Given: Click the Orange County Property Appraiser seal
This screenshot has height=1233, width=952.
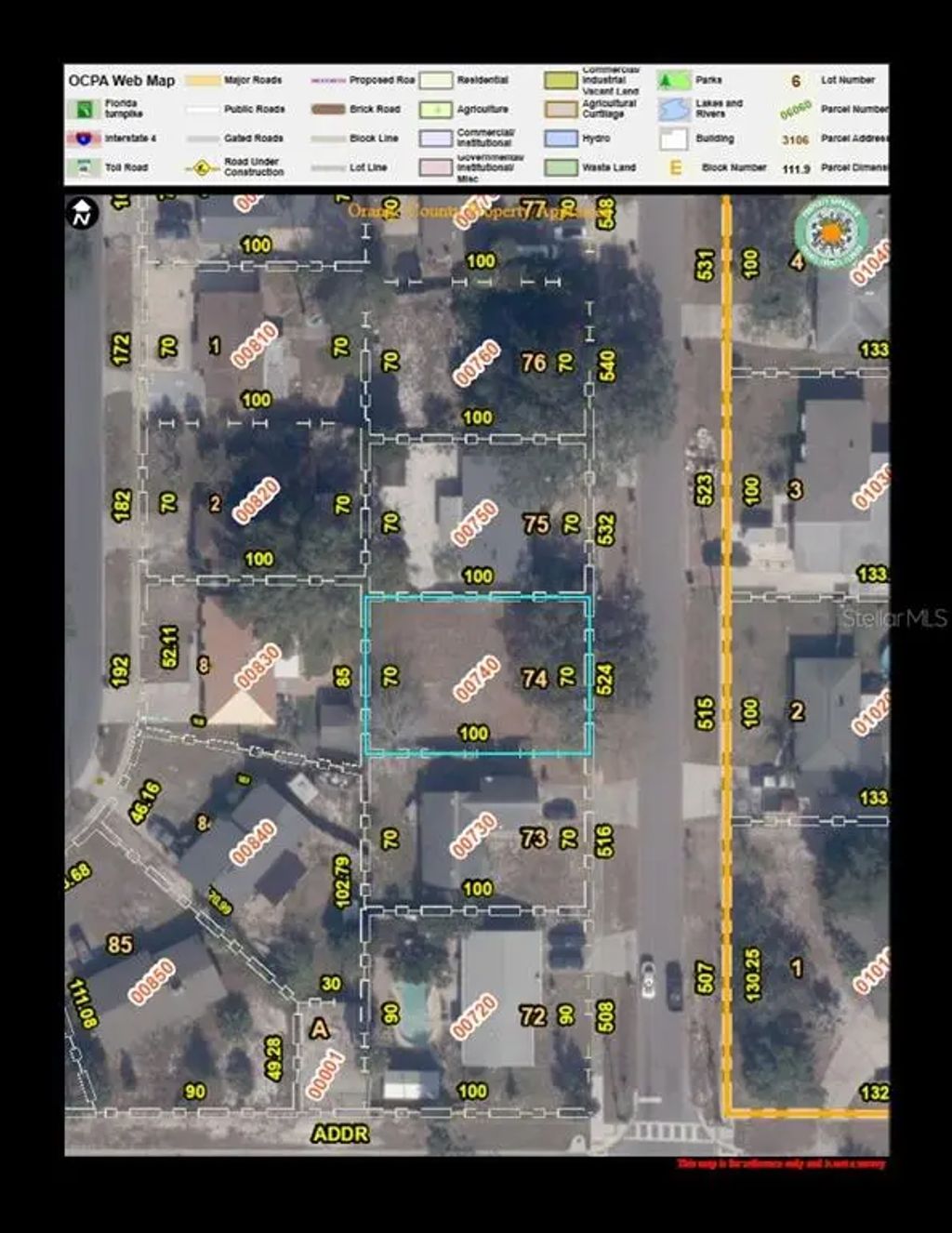Looking at the screenshot, I should tap(830, 232).
